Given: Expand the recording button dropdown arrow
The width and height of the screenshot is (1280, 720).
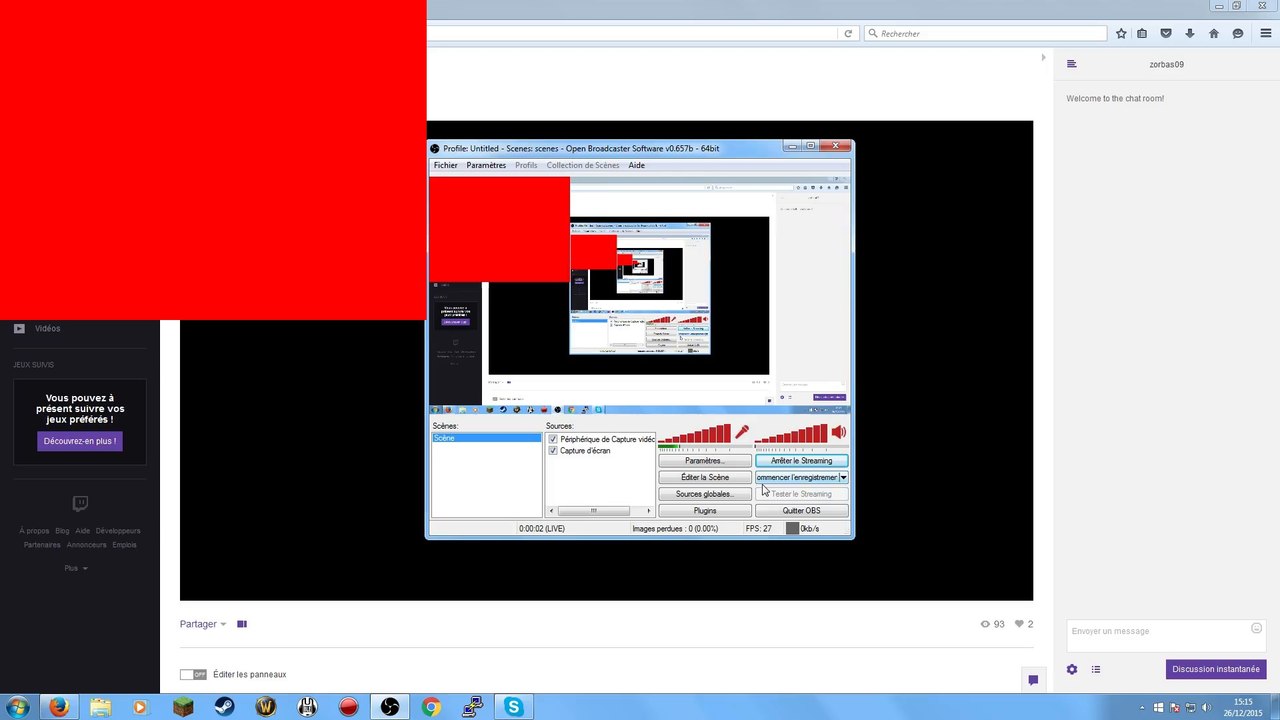Looking at the screenshot, I should [843, 477].
